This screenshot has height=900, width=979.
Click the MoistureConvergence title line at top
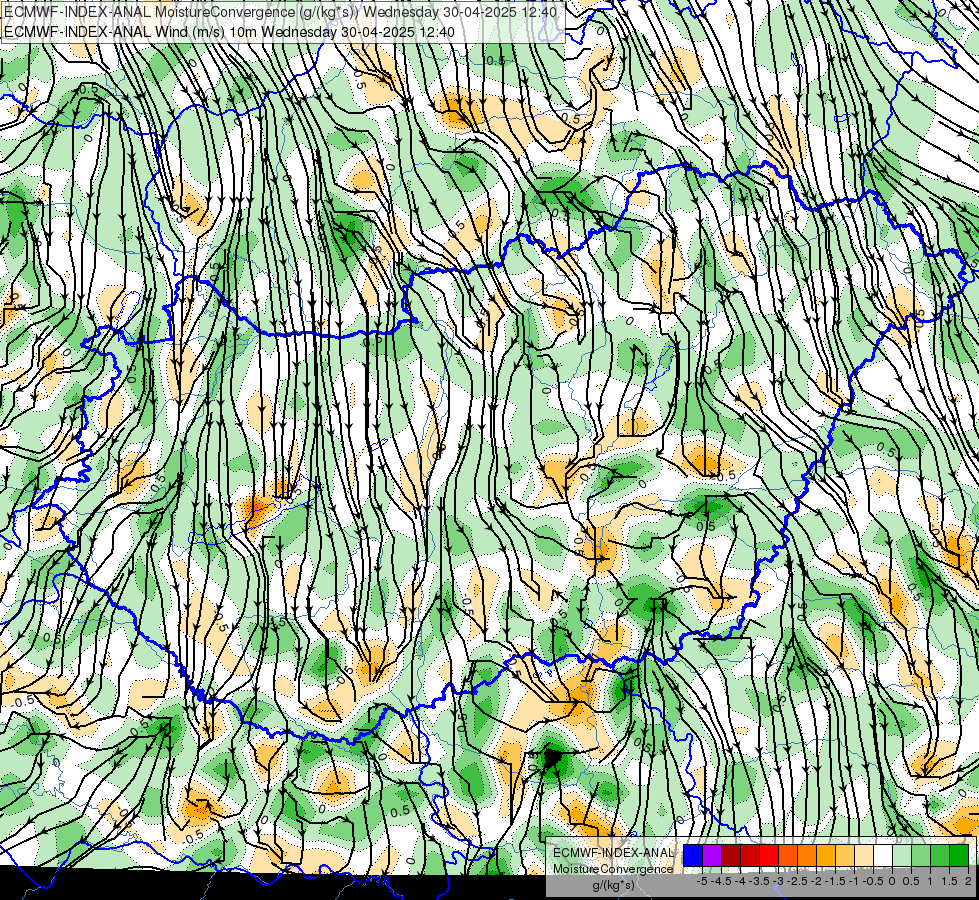pyautogui.click(x=280, y=12)
